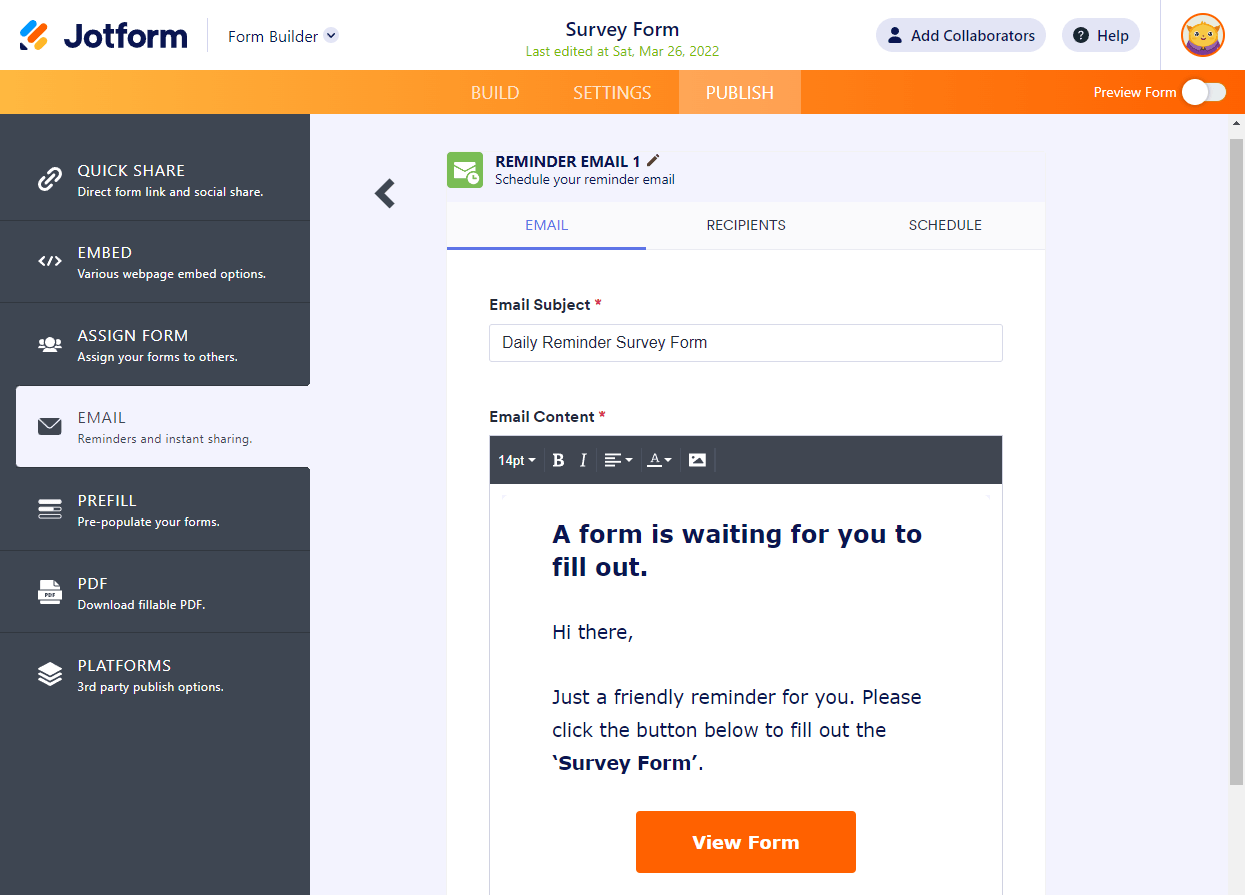Open the 14pt font size dropdown
Viewport: 1245px width, 895px height.
tap(517, 460)
